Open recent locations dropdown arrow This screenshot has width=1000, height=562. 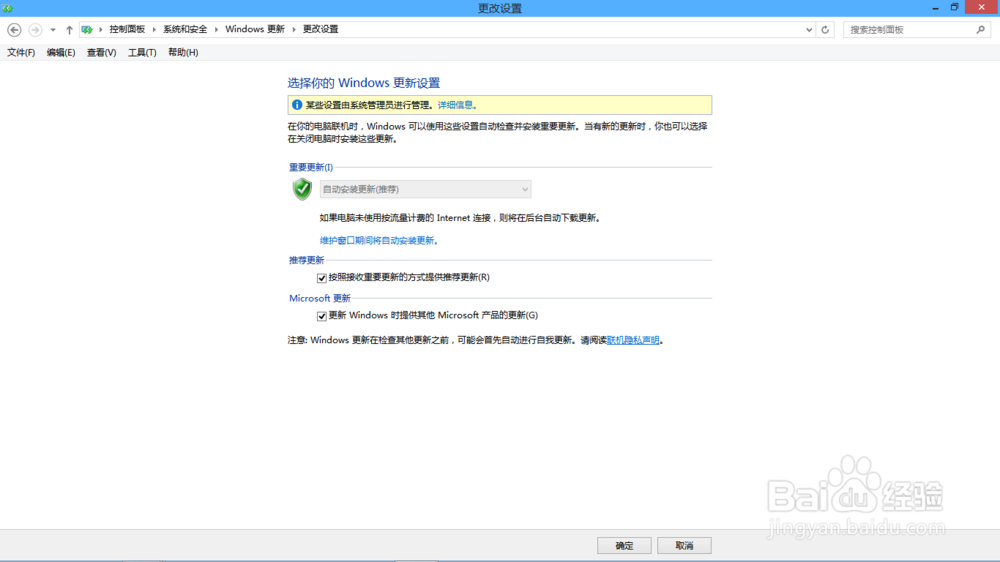pyautogui.click(x=53, y=29)
